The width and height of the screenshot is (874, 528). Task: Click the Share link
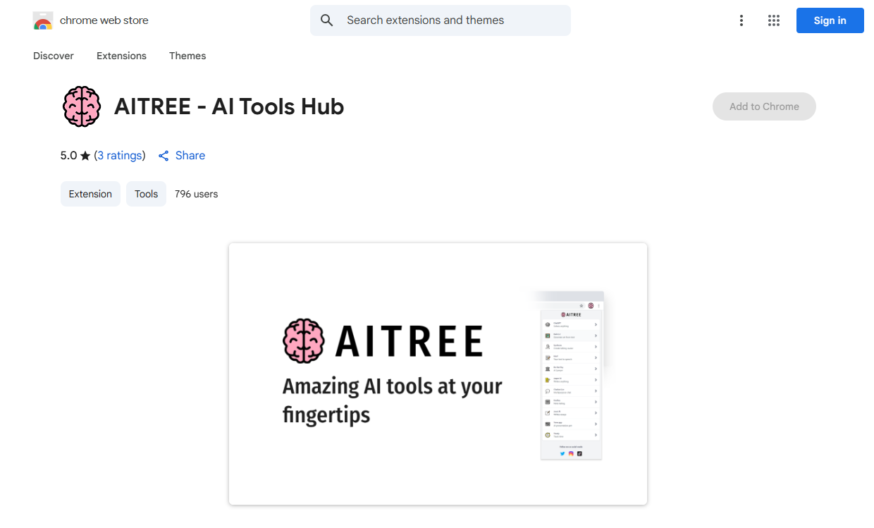pos(190,156)
